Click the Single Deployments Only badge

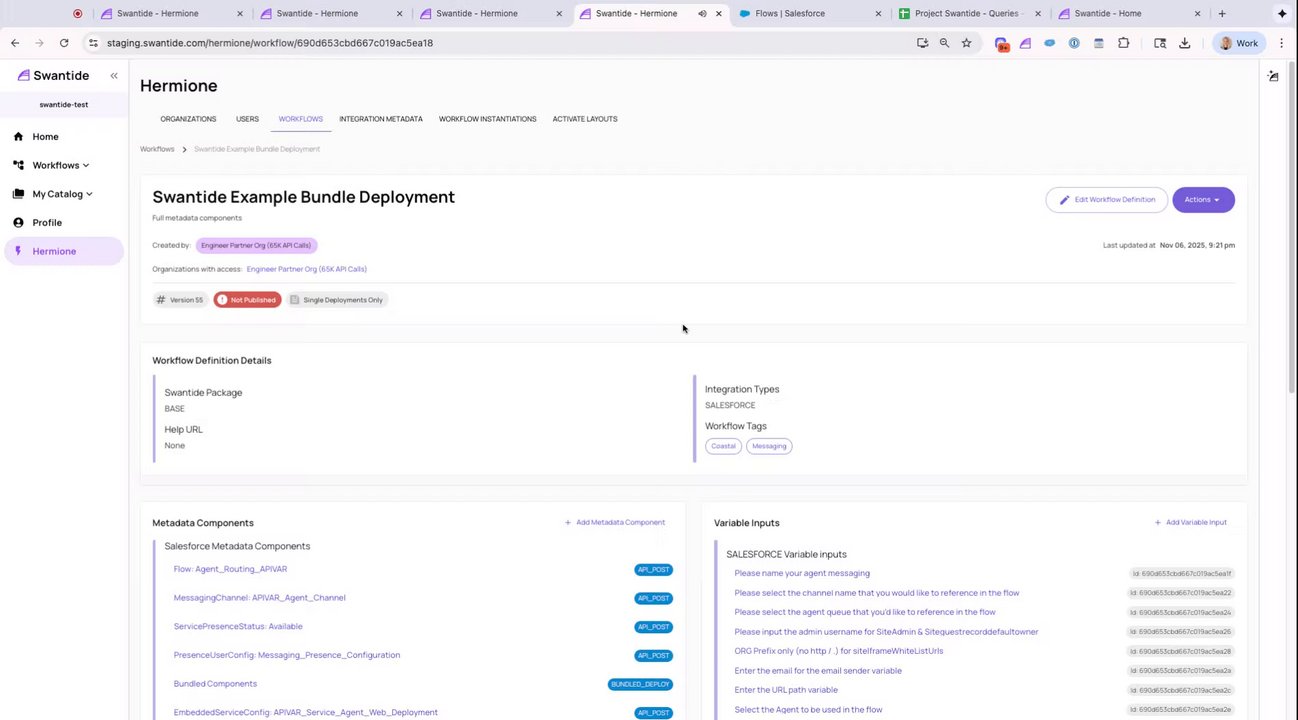click(x=337, y=300)
